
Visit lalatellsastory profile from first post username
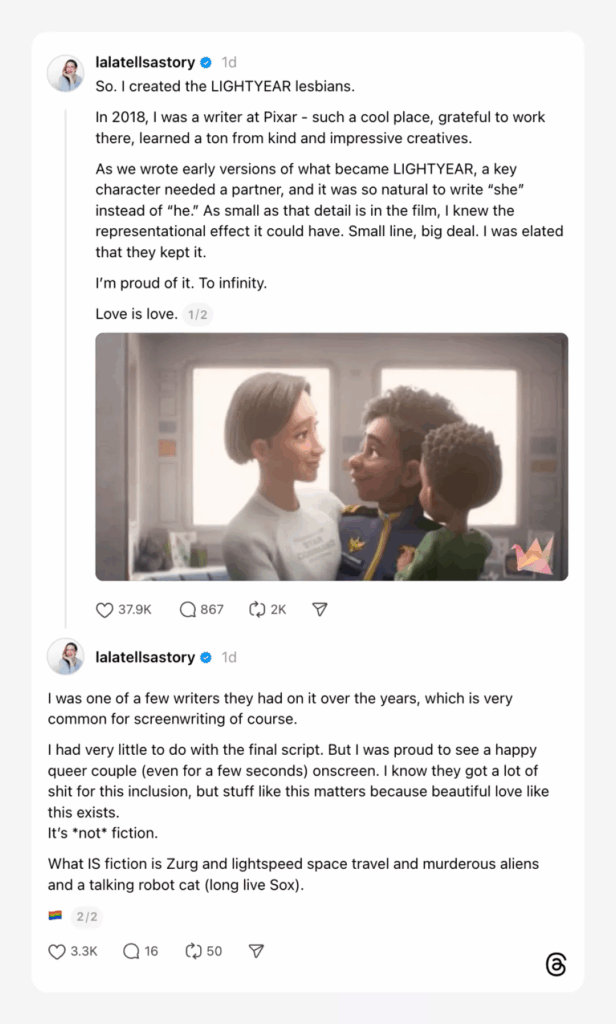click(145, 62)
